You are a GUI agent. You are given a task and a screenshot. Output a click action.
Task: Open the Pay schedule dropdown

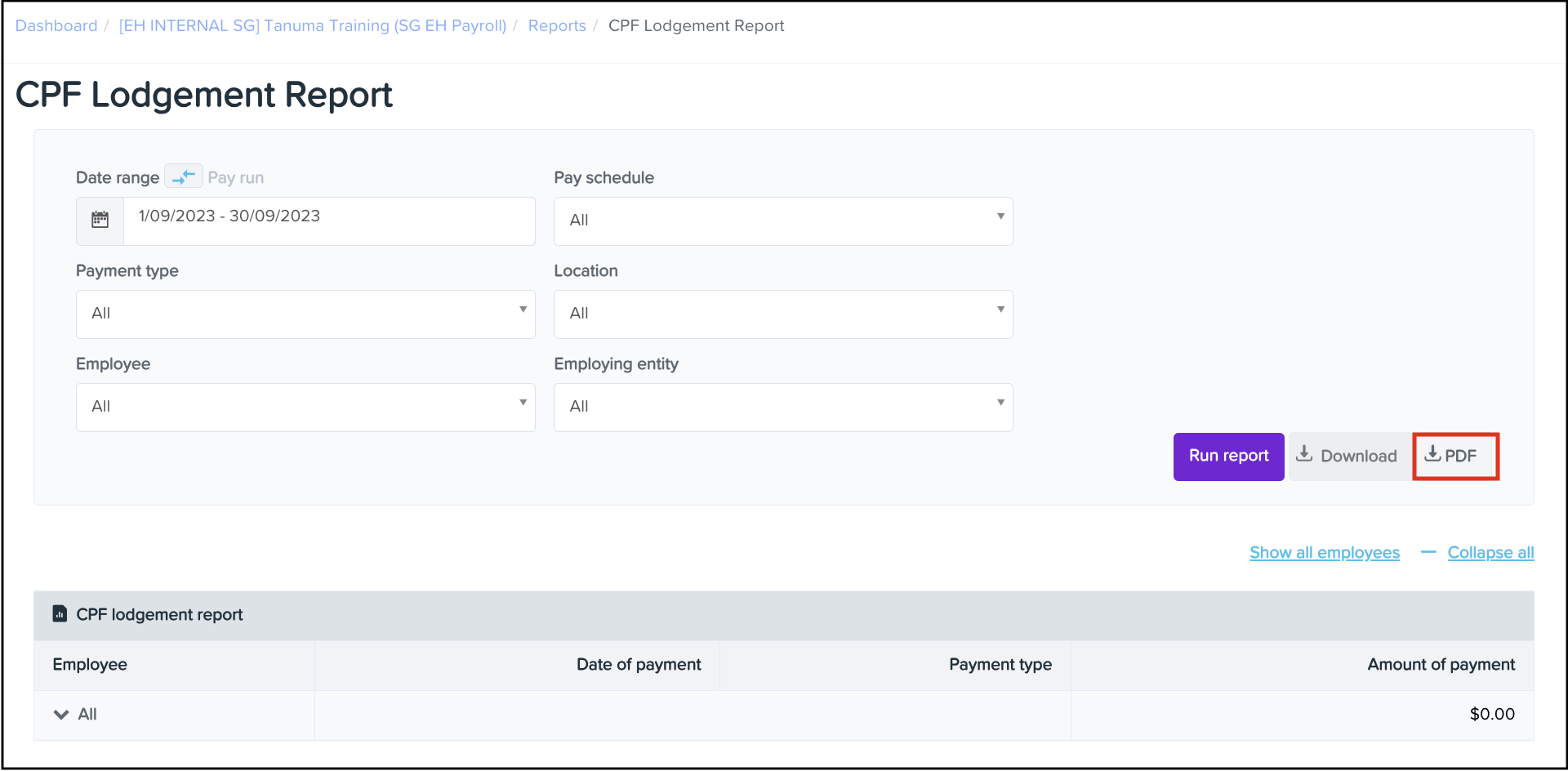tap(782, 221)
